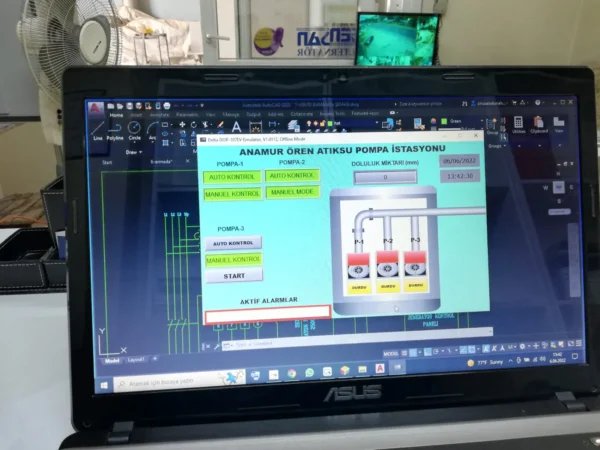Toggle POMPA-1 AUTO KONTROL mode
The image size is (600, 450).
[232, 177]
